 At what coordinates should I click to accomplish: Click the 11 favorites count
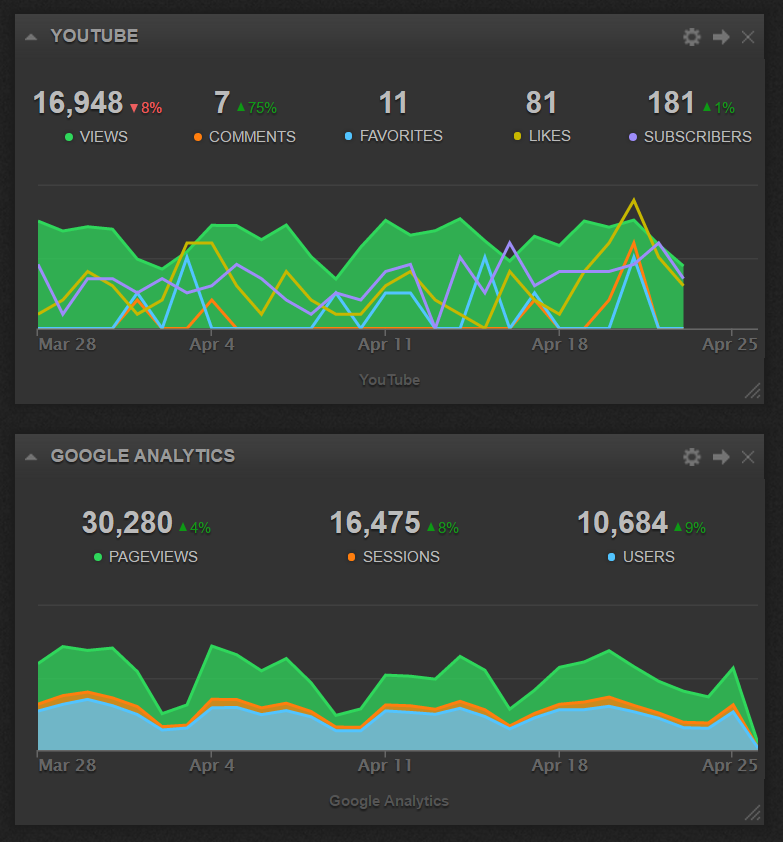pos(393,103)
